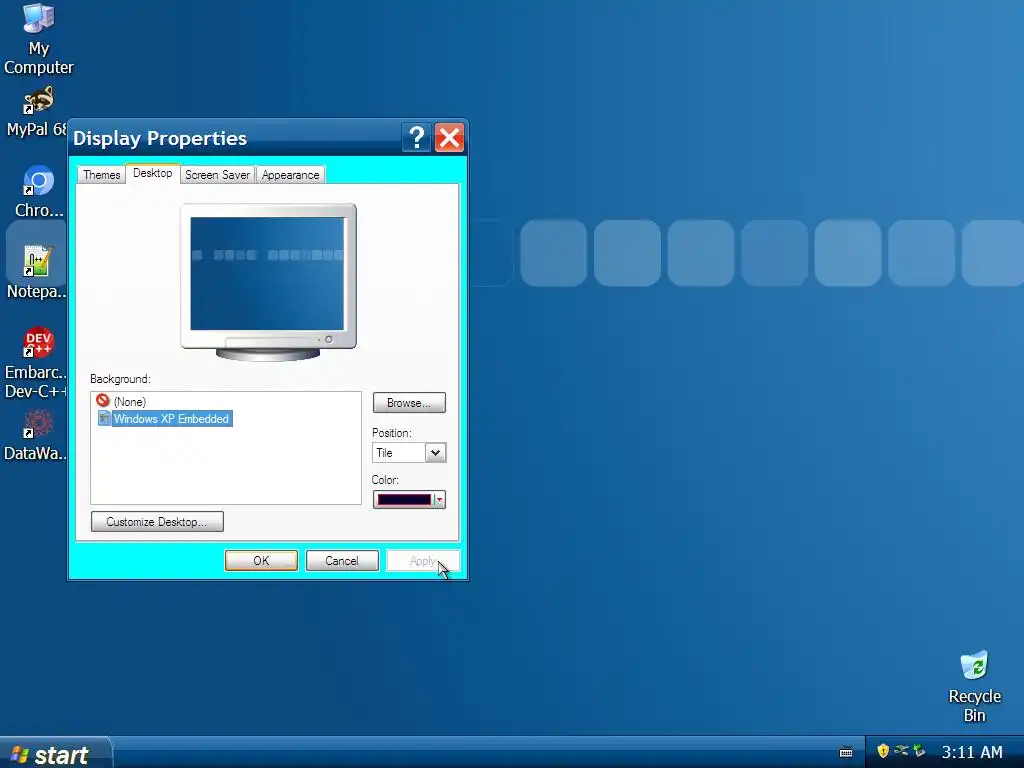Click the 3:11 AM taskbar clock

pyautogui.click(x=972, y=752)
